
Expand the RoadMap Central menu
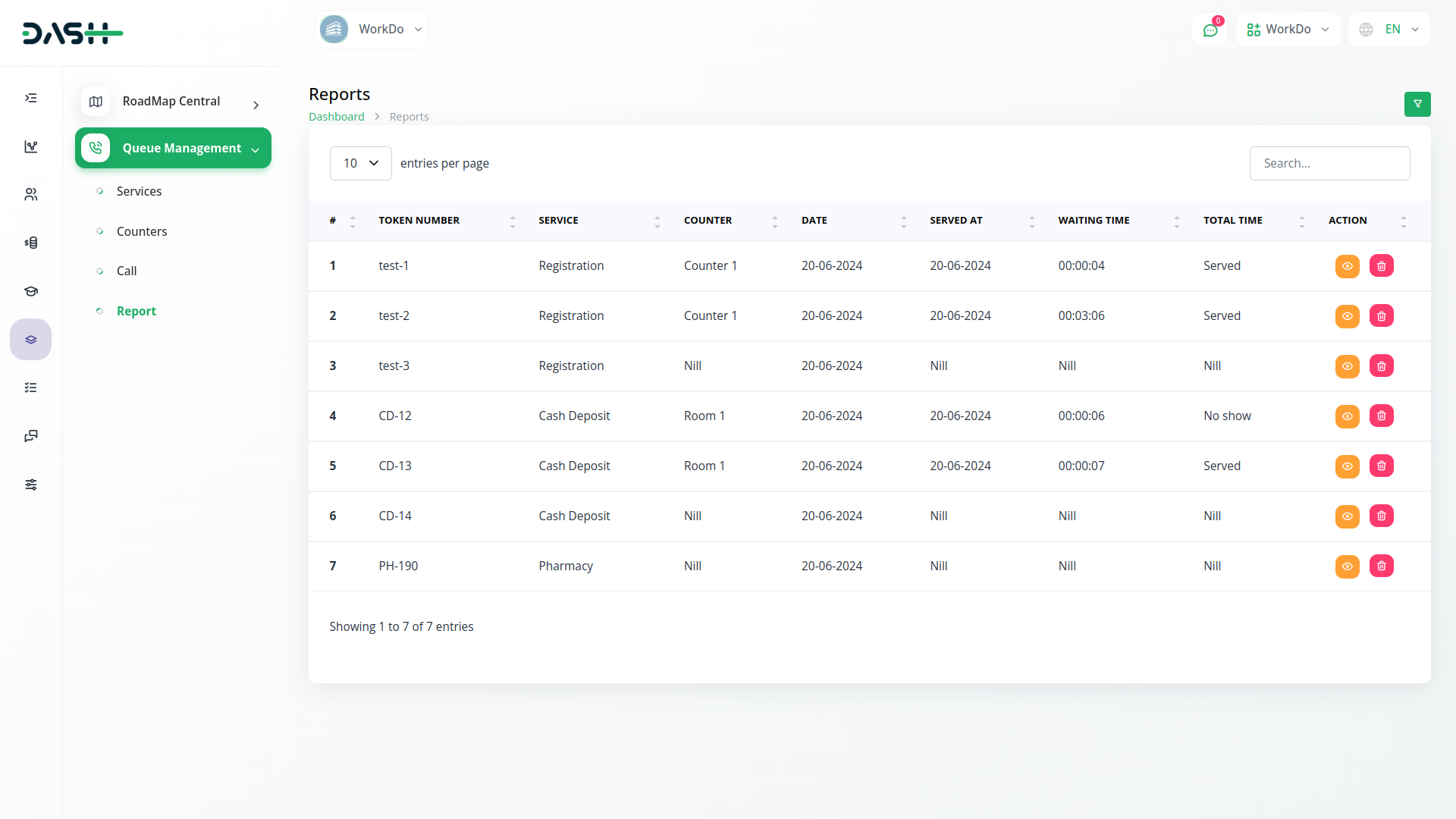coord(173,102)
